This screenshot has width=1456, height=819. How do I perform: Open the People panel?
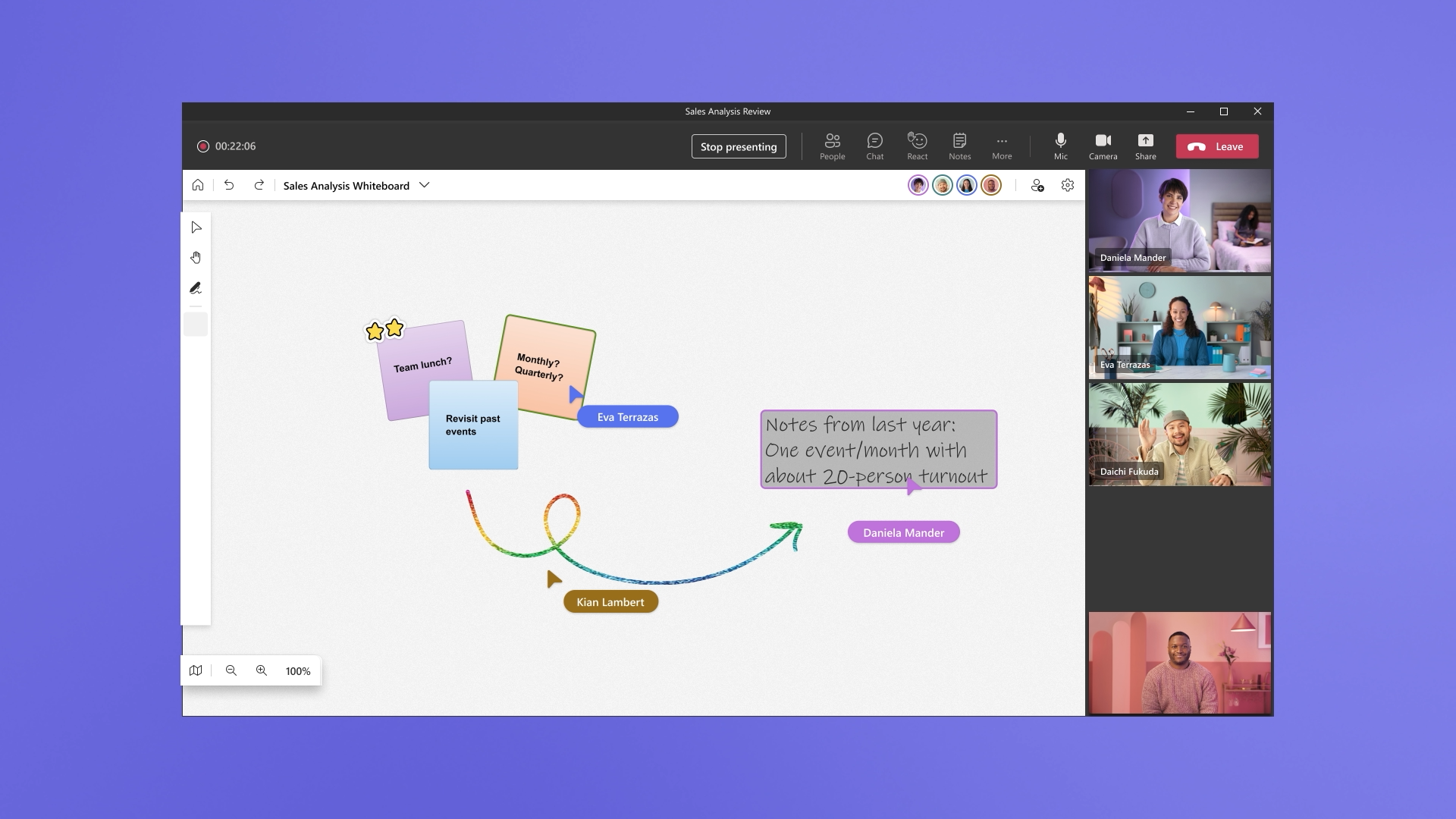pyautogui.click(x=832, y=146)
